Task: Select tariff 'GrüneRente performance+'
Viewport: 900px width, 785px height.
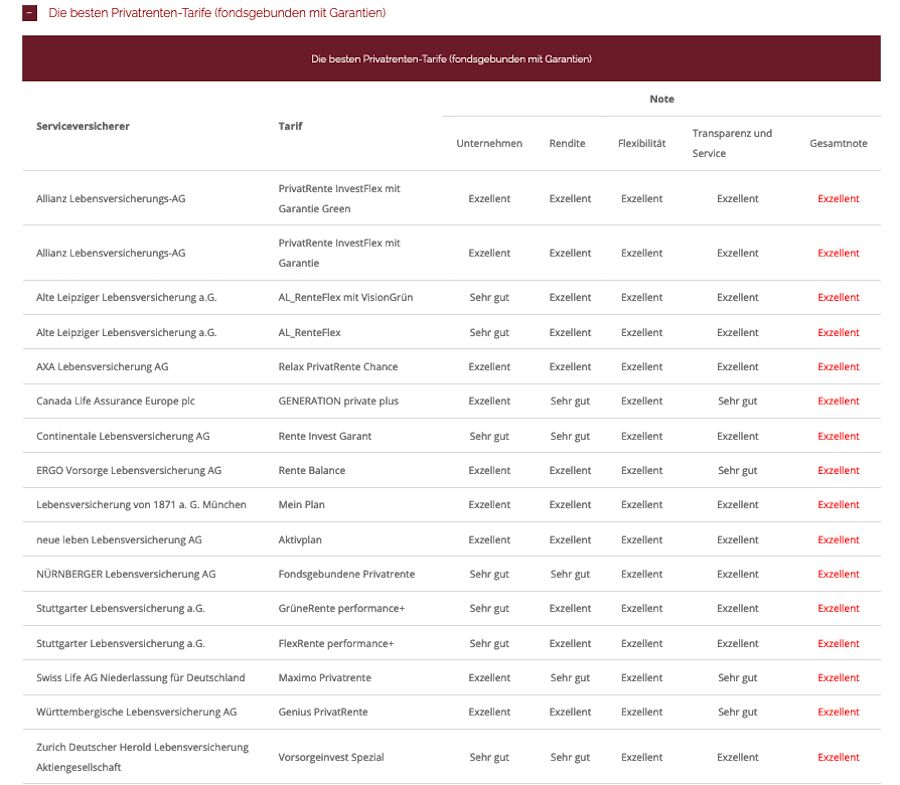Action: 342,609
